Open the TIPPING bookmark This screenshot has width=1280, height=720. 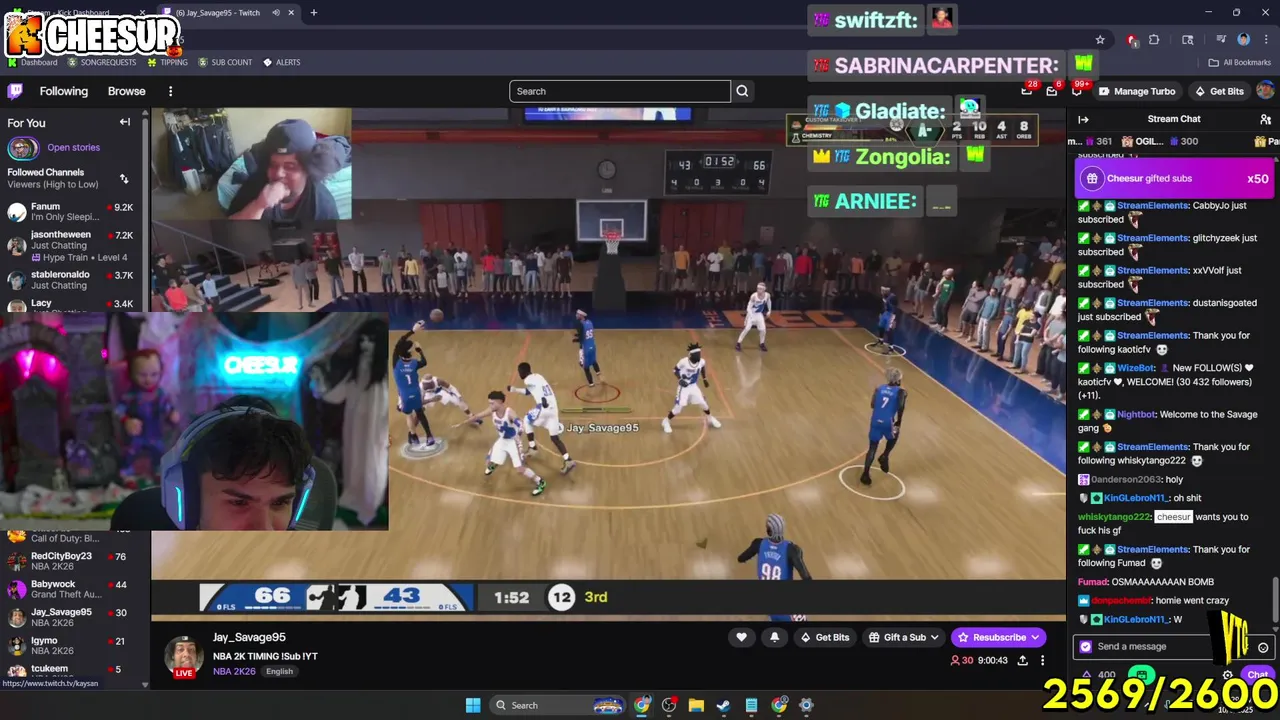pos(167,62)
